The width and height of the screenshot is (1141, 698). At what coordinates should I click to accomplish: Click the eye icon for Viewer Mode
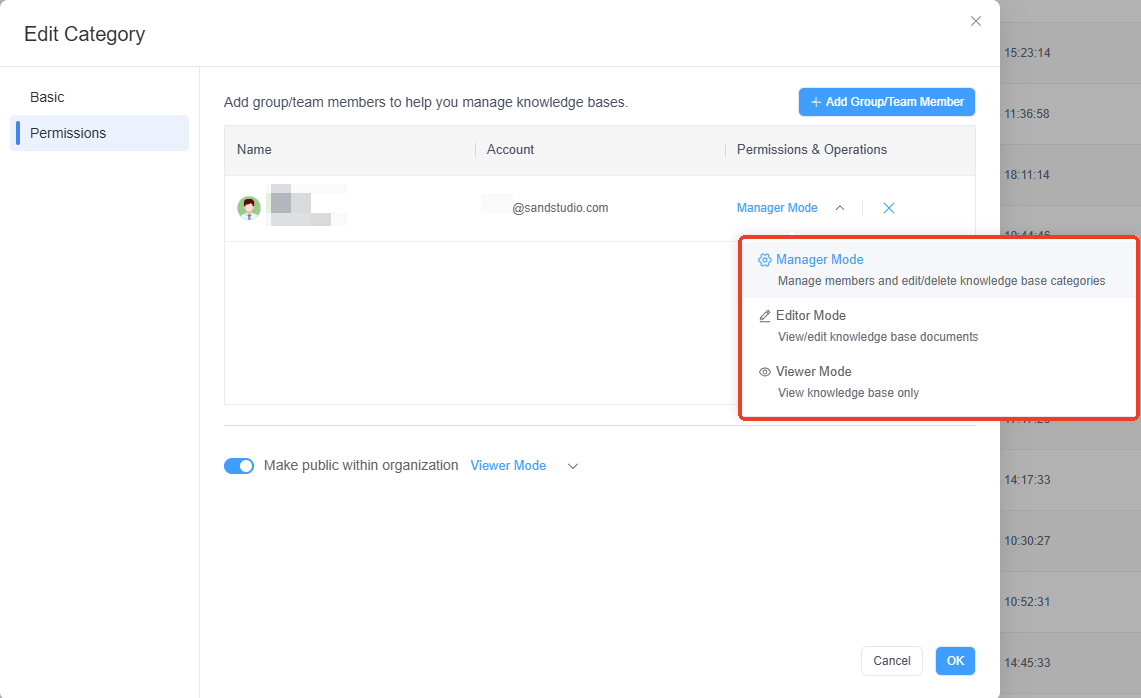coord(765,372)
